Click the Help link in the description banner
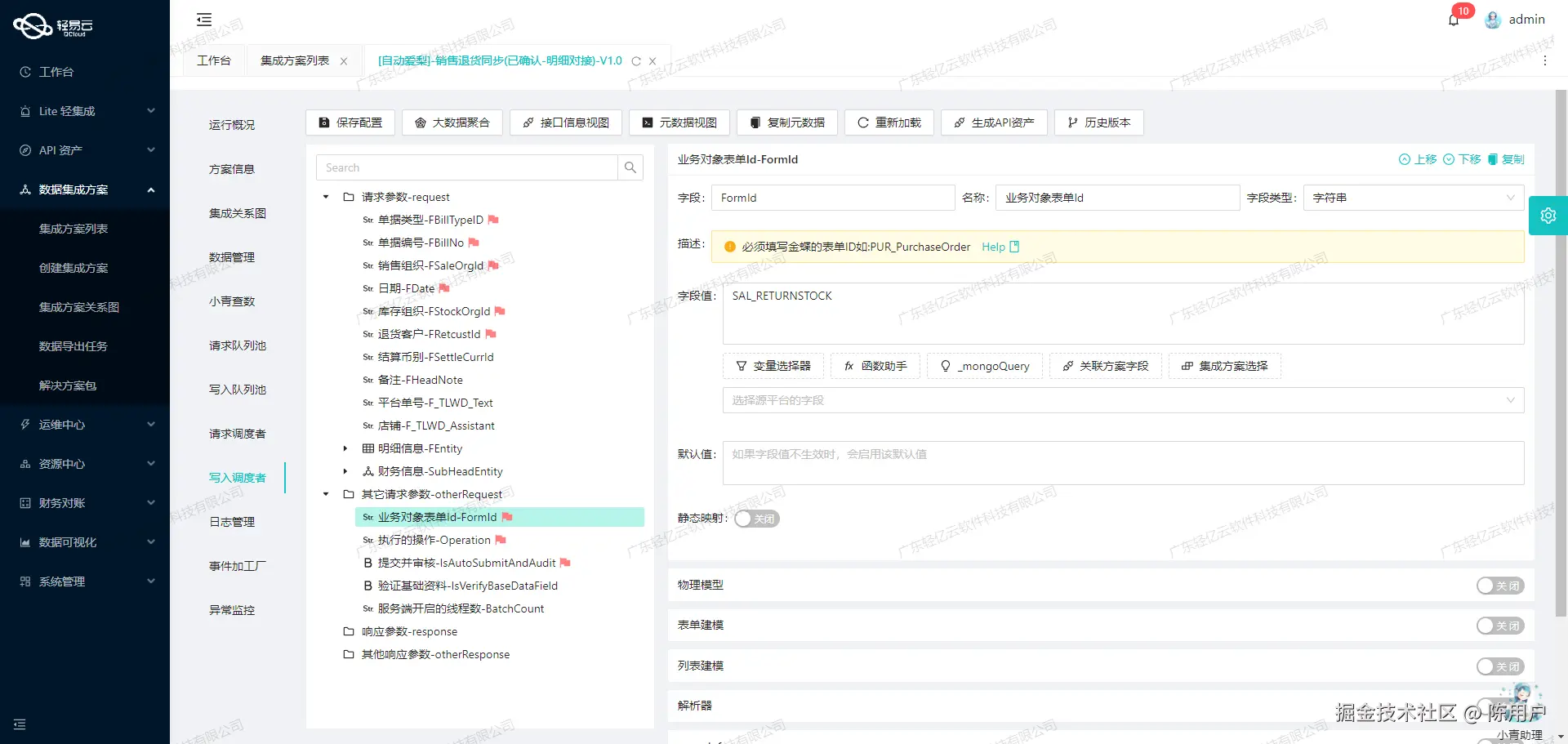The image size is (1568, 744). point(994,247)
